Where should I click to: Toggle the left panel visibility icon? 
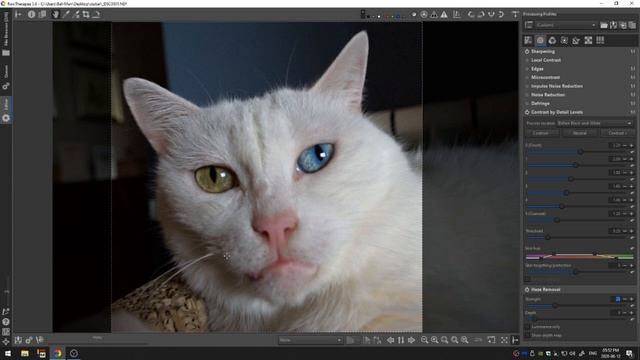click(18, 14)
